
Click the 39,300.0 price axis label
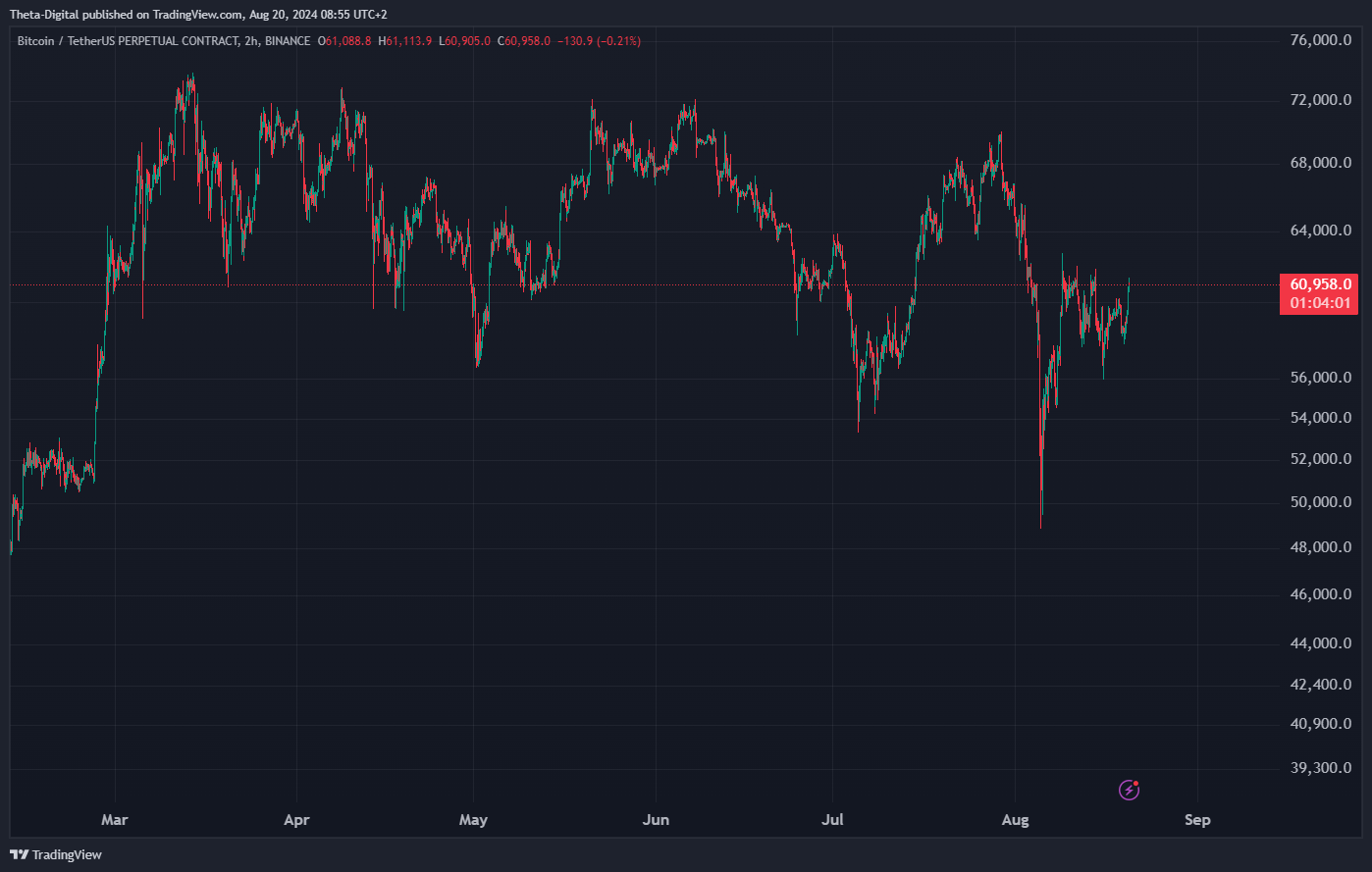pos(1320,768)
